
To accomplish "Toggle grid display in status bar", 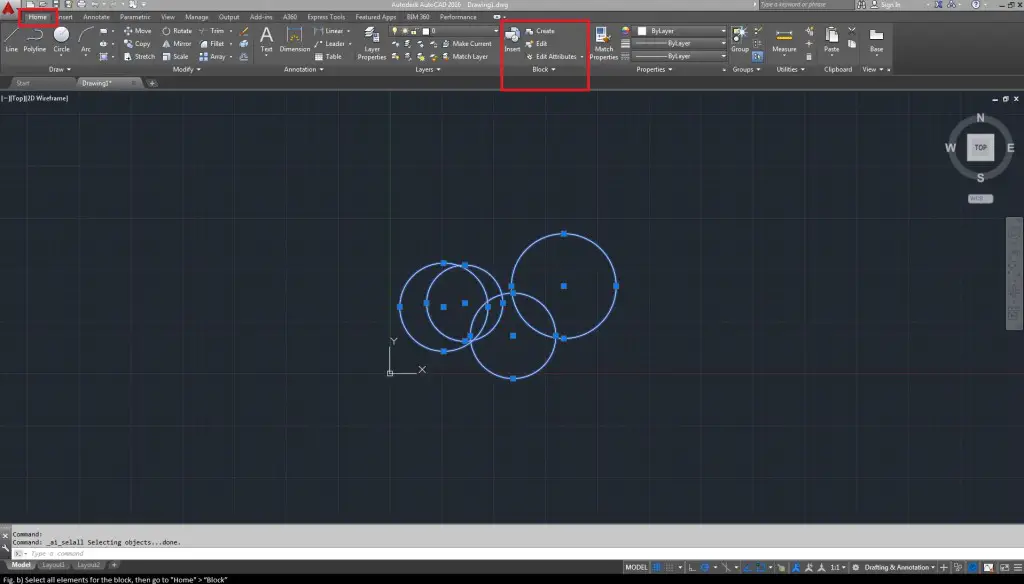I will [x=657, y=567].
